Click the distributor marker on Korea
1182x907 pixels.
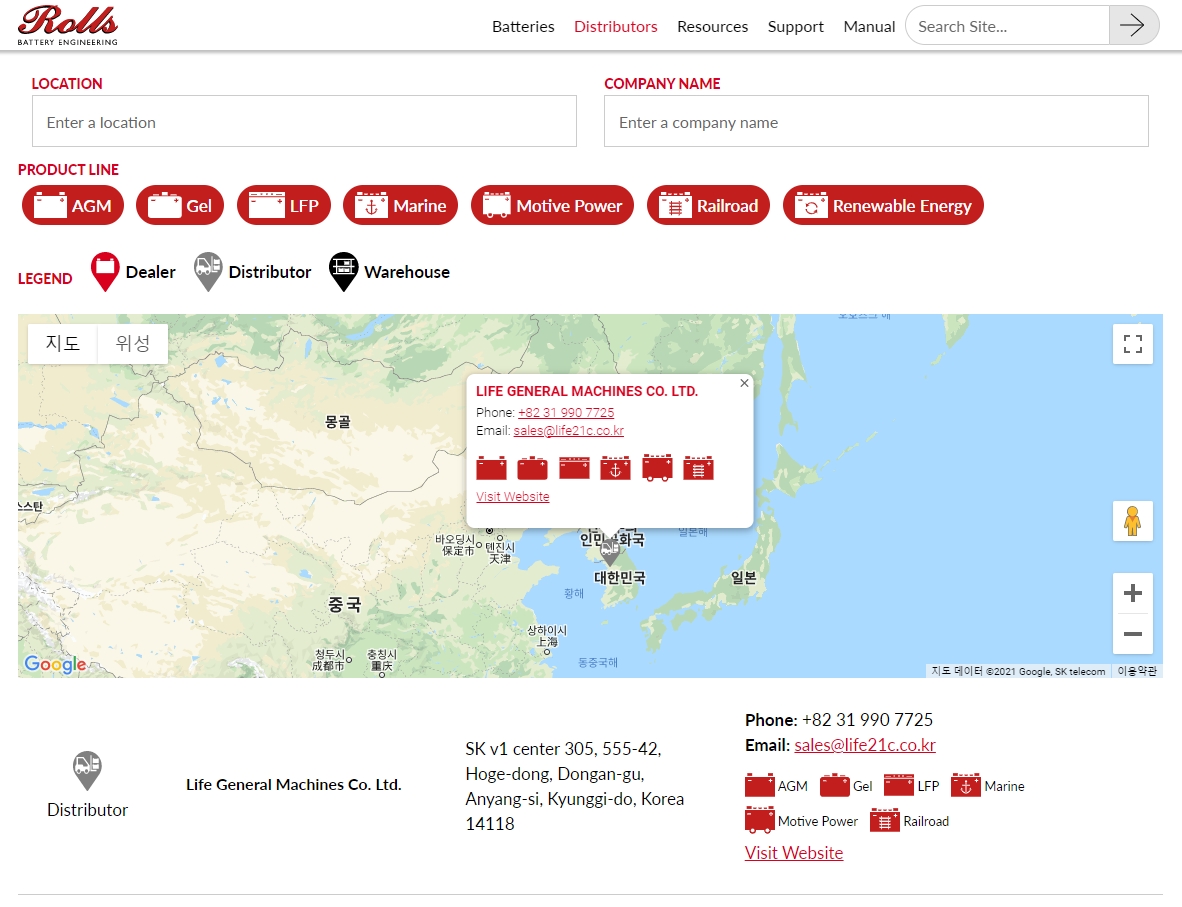(x=610, y=551)
